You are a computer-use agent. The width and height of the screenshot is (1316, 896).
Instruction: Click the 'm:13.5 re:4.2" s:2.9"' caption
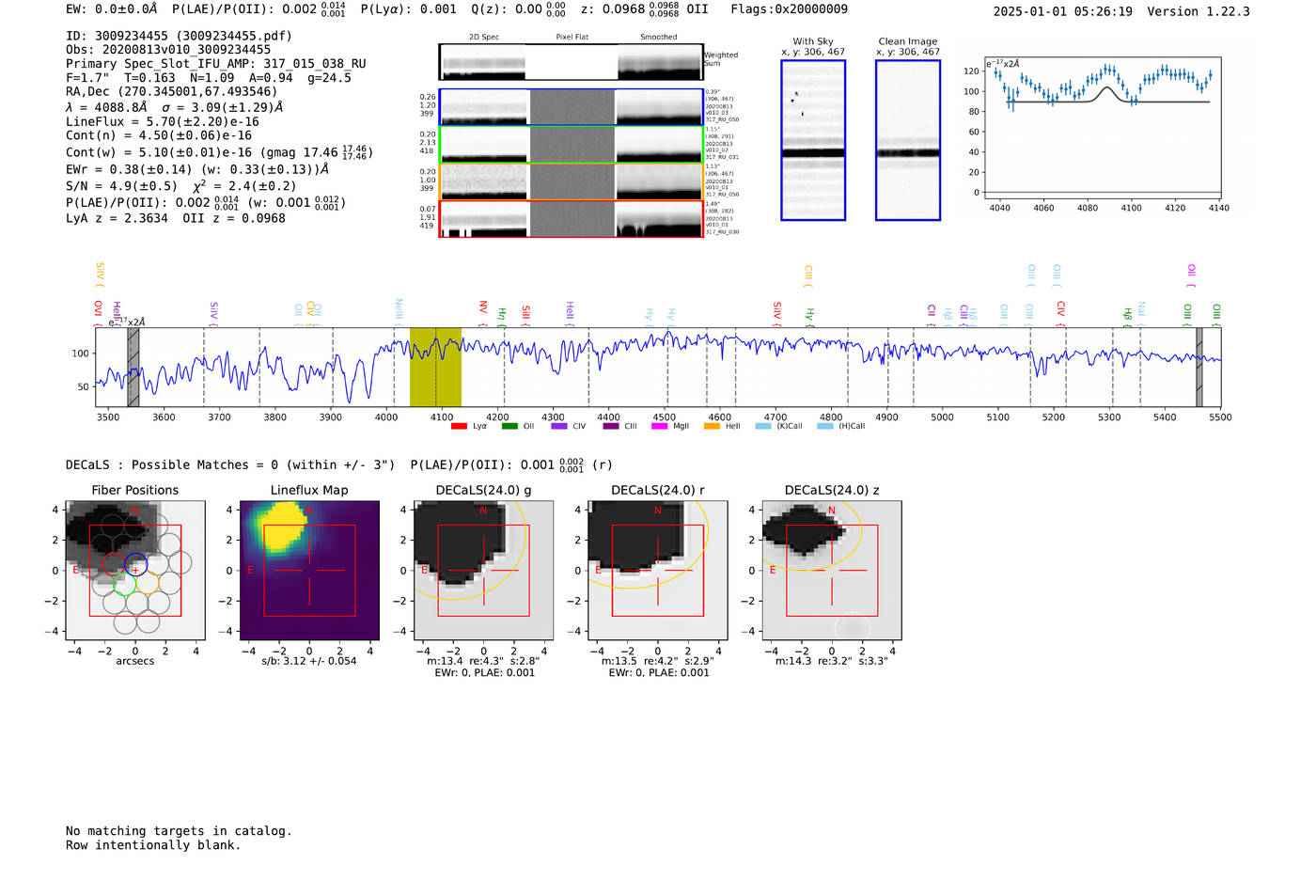click(x=658, y=661)
